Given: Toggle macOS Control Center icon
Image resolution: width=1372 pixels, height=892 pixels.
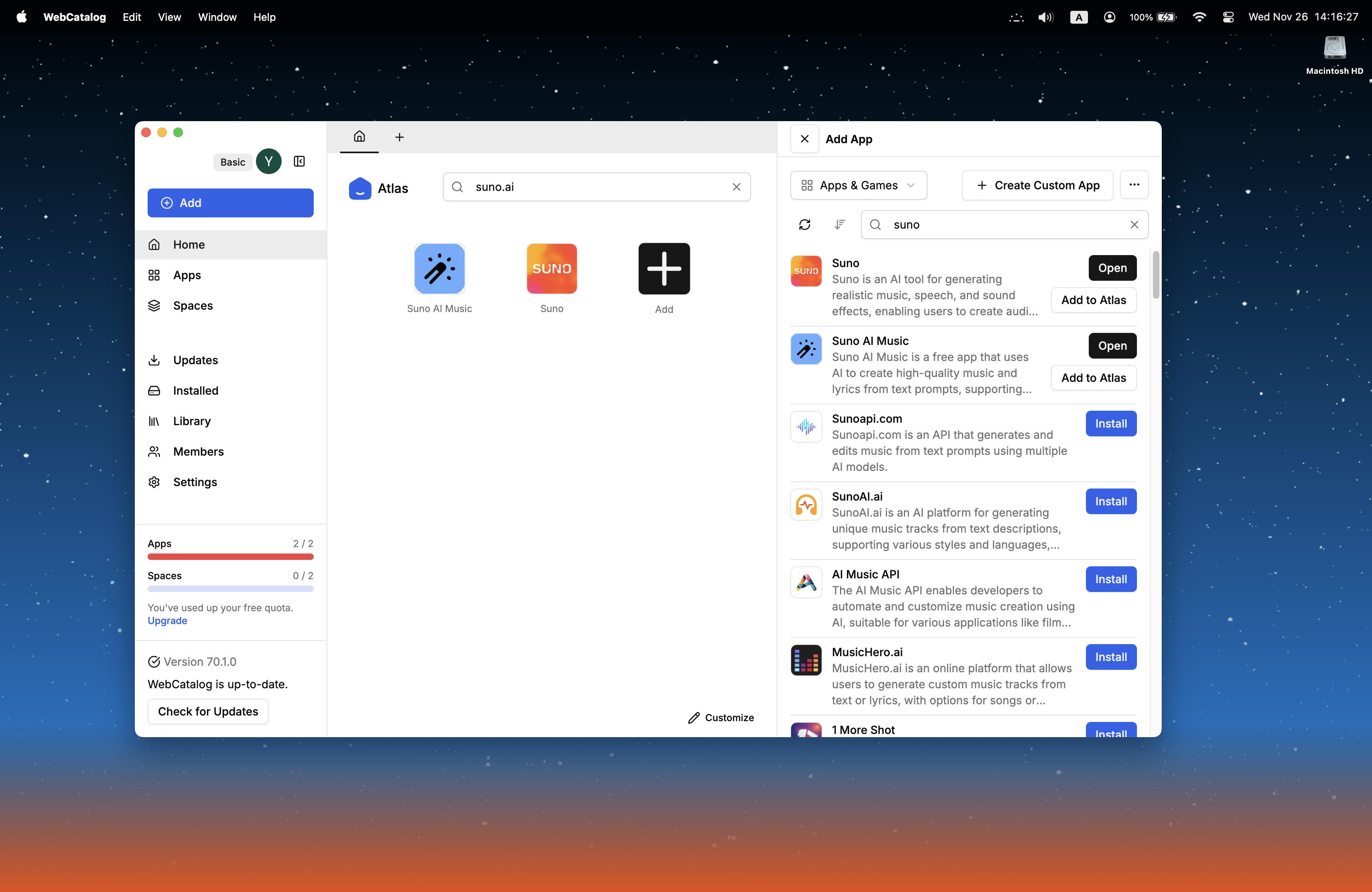Looking at the screenshot, I should point(1228,17).
